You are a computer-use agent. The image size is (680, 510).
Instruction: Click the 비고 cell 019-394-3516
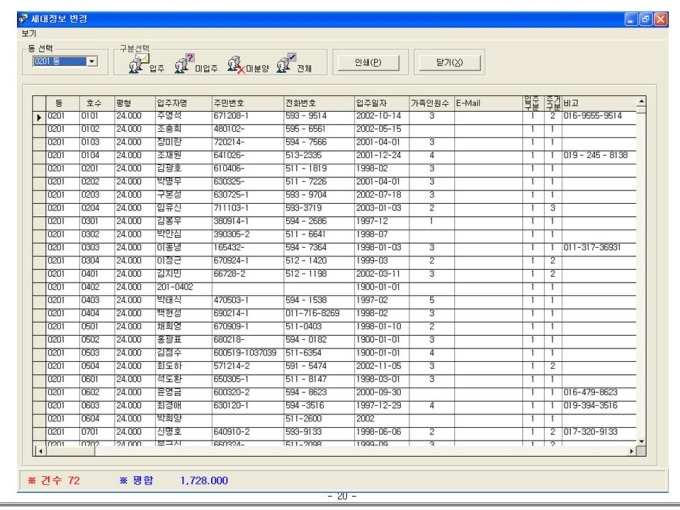[x=599, y=405]
